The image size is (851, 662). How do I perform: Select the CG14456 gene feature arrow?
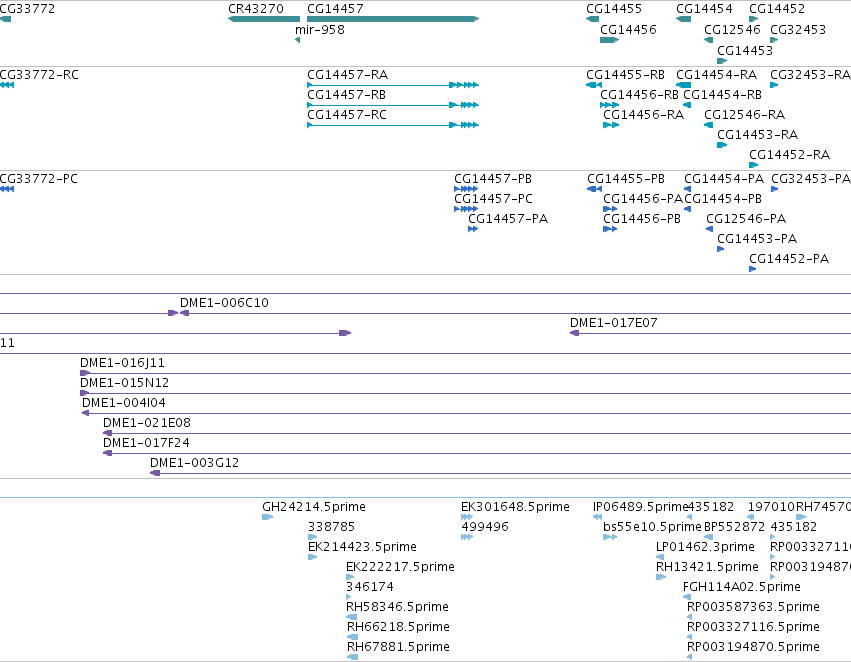(609, 40)
